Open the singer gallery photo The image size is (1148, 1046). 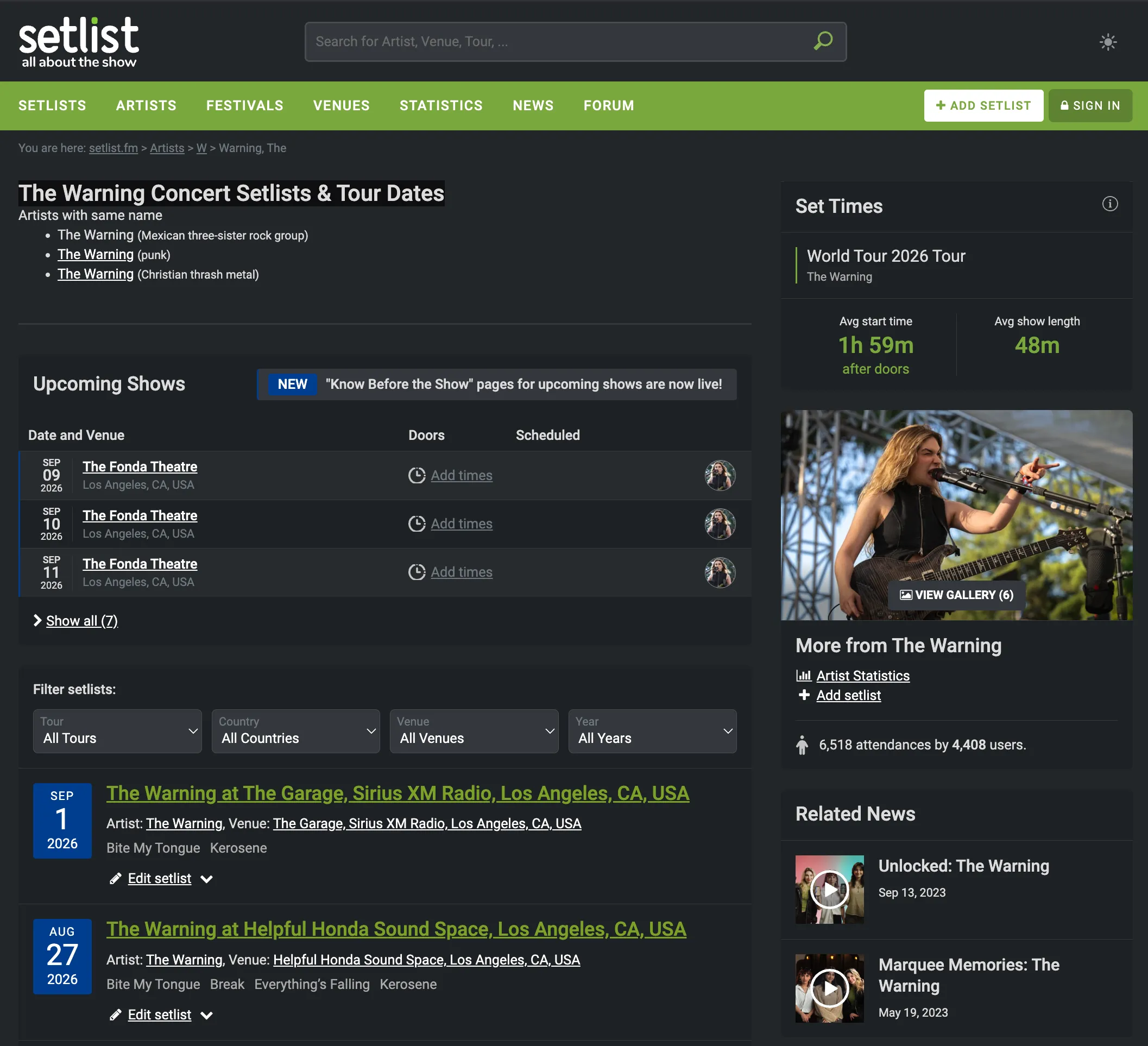point(957,515)
